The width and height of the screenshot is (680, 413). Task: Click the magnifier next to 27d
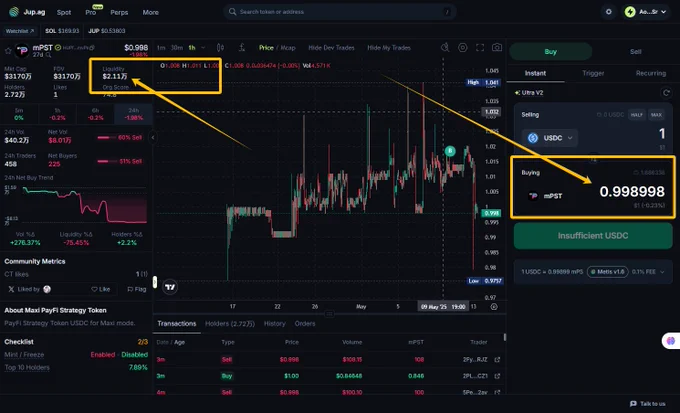[48, 55]
